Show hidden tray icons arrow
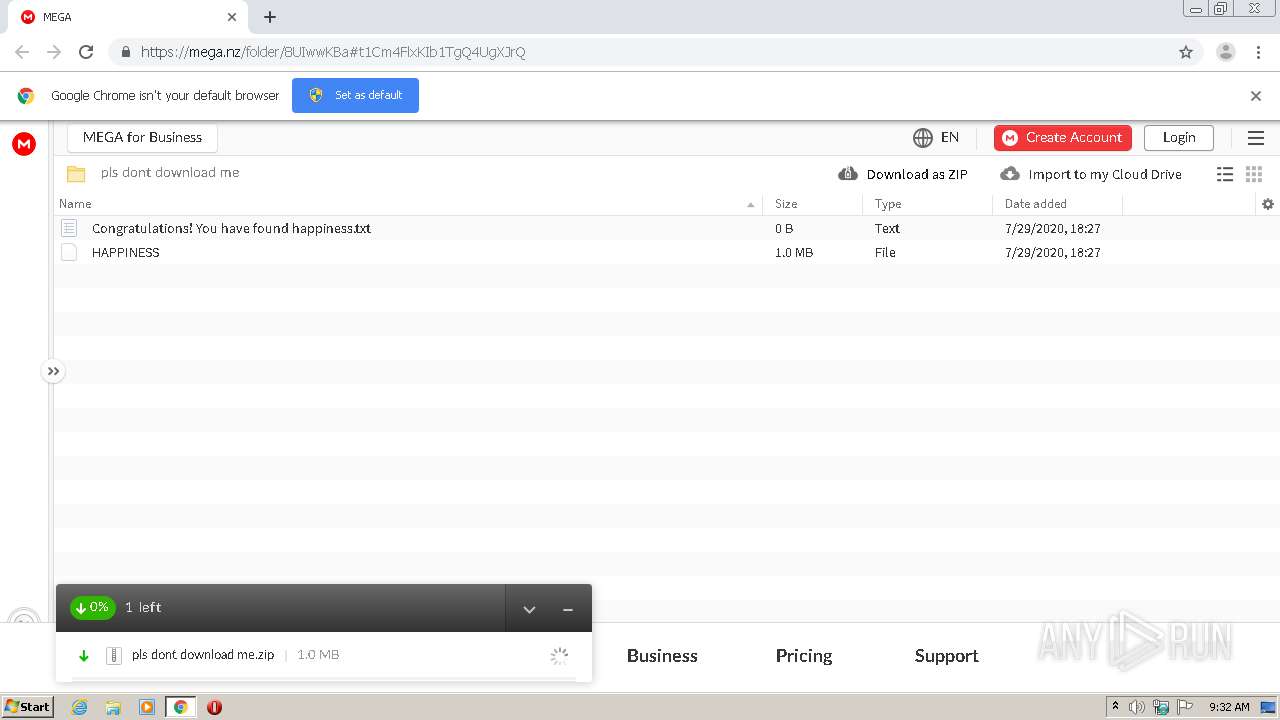 (1115, 707)
